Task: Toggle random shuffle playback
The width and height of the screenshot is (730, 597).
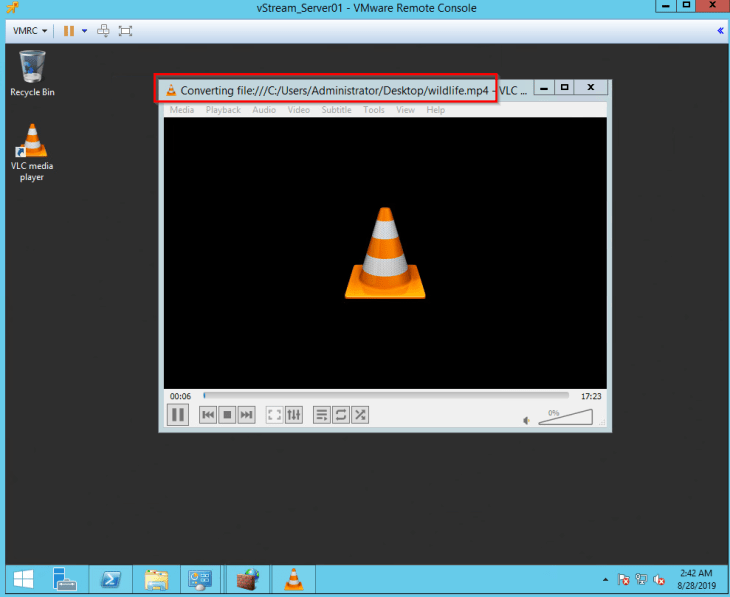Action: tap(360, 414)
